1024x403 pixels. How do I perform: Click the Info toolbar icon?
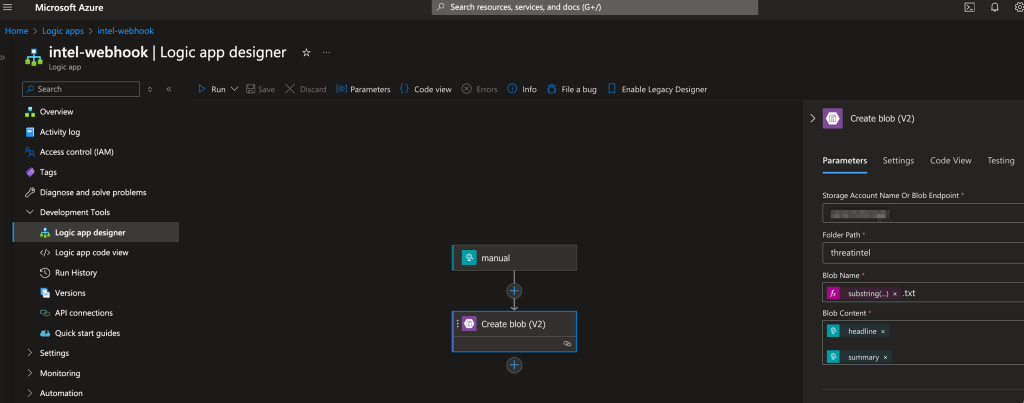coord(522,89)
